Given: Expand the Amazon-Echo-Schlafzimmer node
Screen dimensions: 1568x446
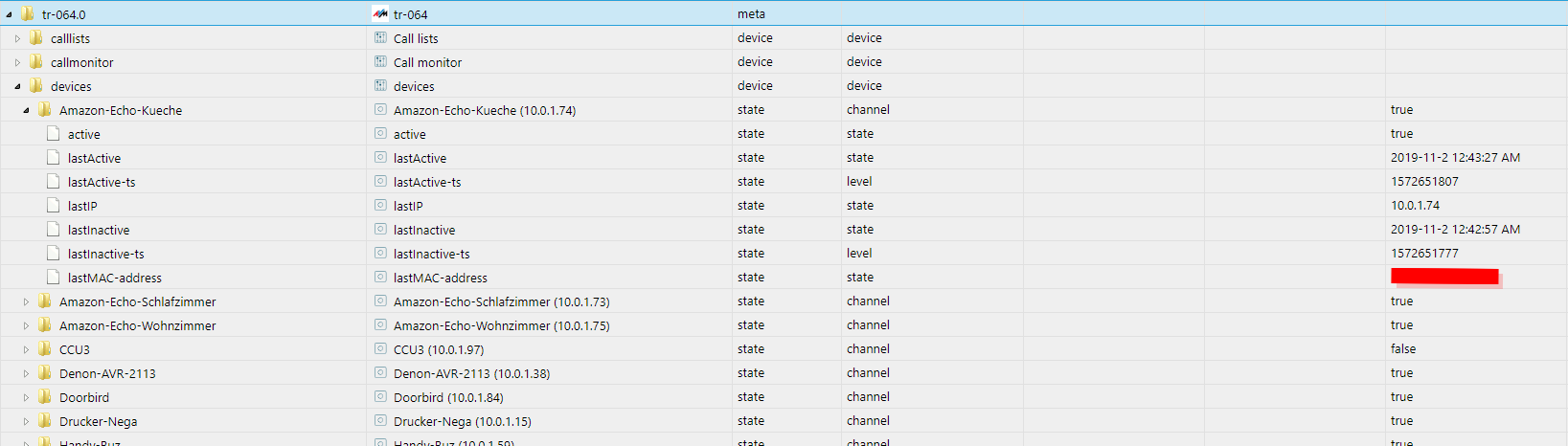Looking at the screenshot, I should pyautogui.click(x=26, y=301).
